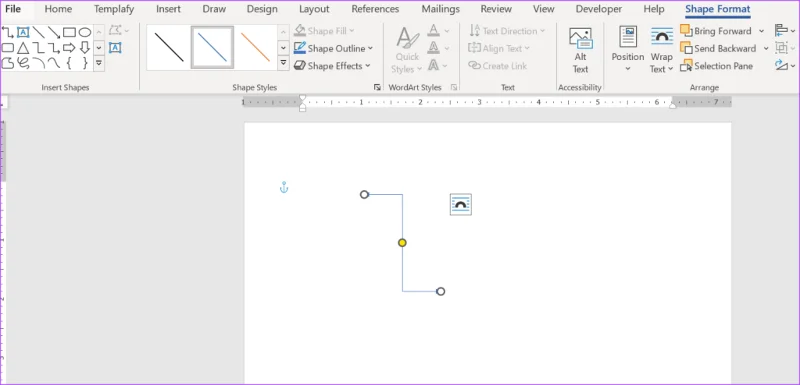
Task: Select the Left Brace shape
Action: tap(69, 63)
